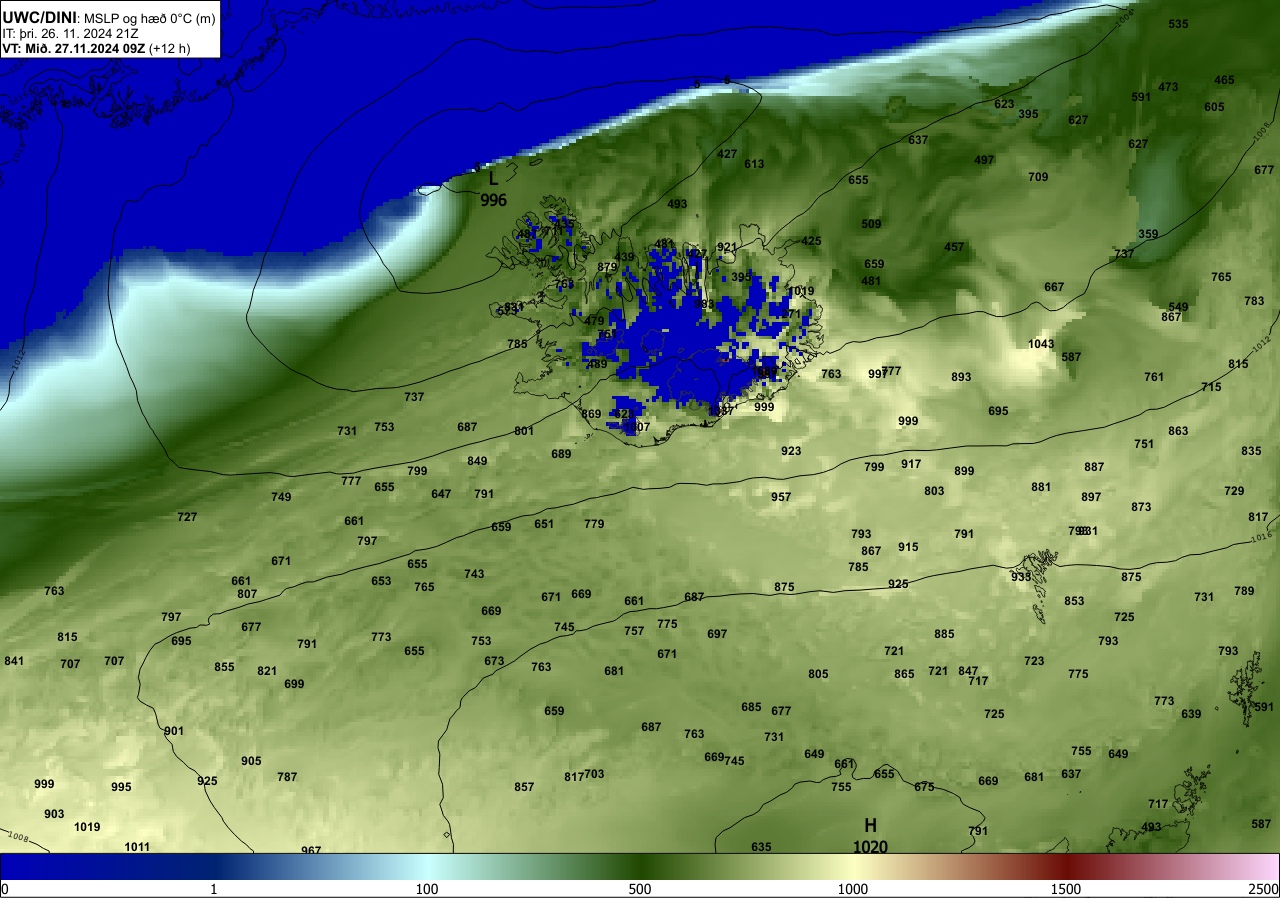Image resolution: width=1280 pixels, height=898 pixels.
Task: Click the height value 803
Action: click(x=935, y=492)
